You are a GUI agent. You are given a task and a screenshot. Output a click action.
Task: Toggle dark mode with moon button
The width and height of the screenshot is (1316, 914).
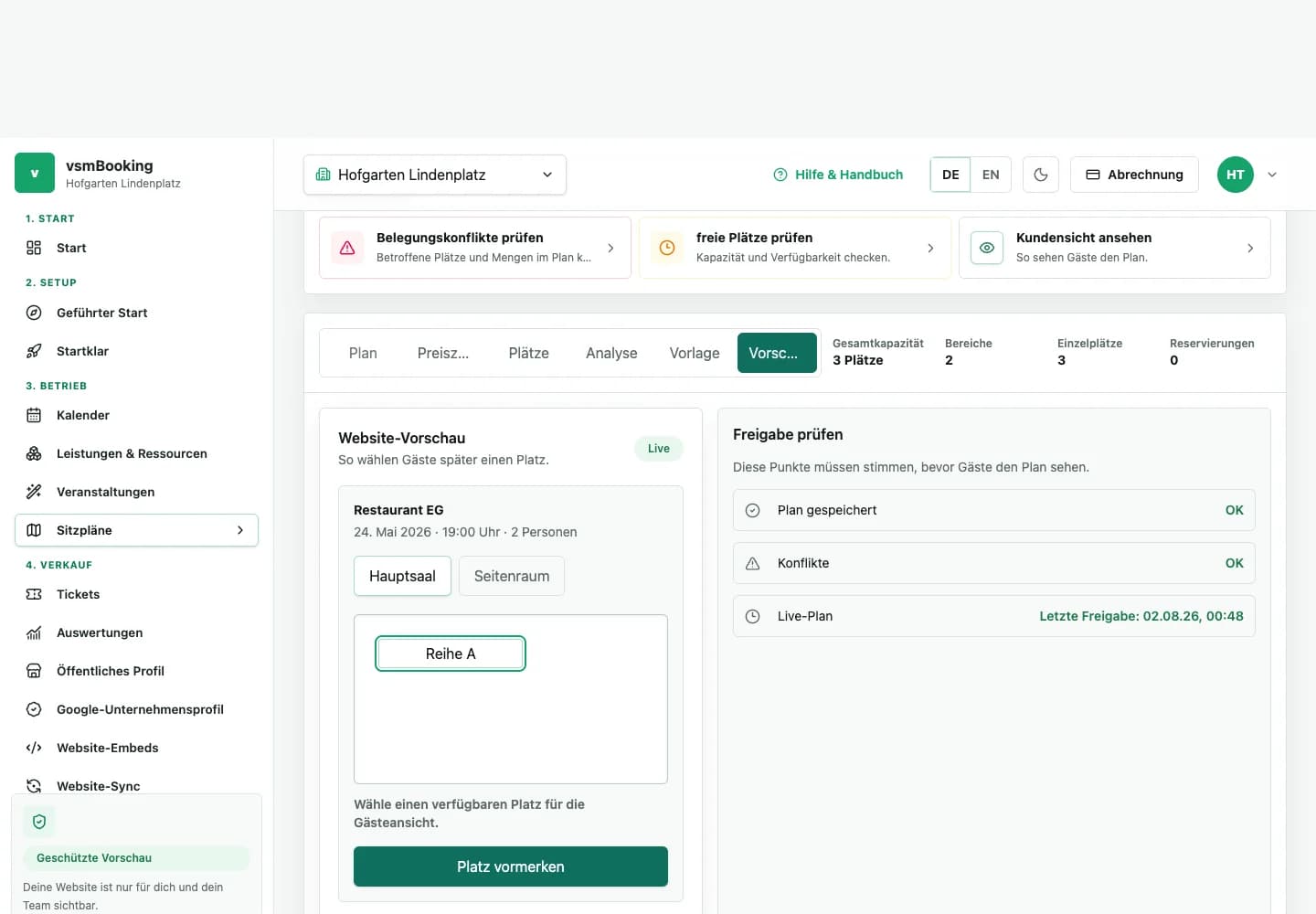pos(1041,175)
